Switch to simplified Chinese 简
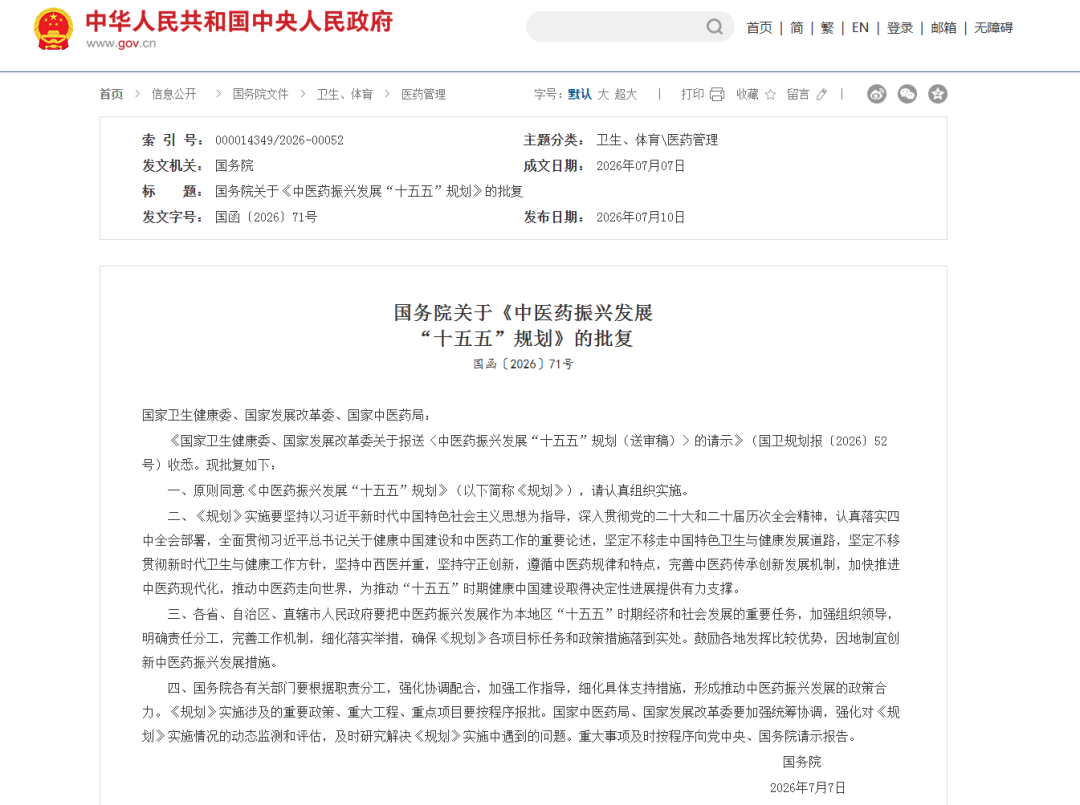Screen dimensions: 1080x805 tap(796, 28)
